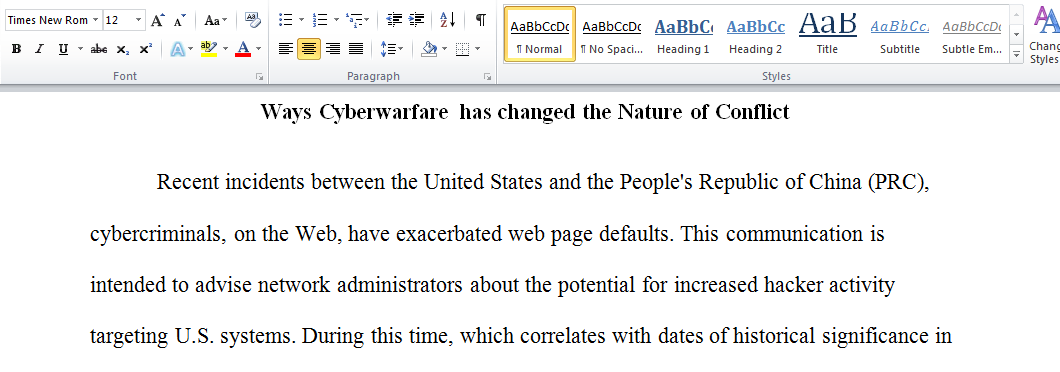Image resolution: width=1060 pixels, height=372 pixels.
Task: Apply a numbered list
Action: 320,20
